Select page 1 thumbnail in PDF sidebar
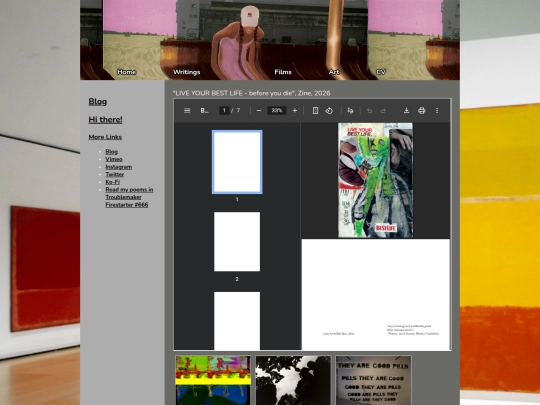This screenshot has width=540, height=405. coord(237,162)
